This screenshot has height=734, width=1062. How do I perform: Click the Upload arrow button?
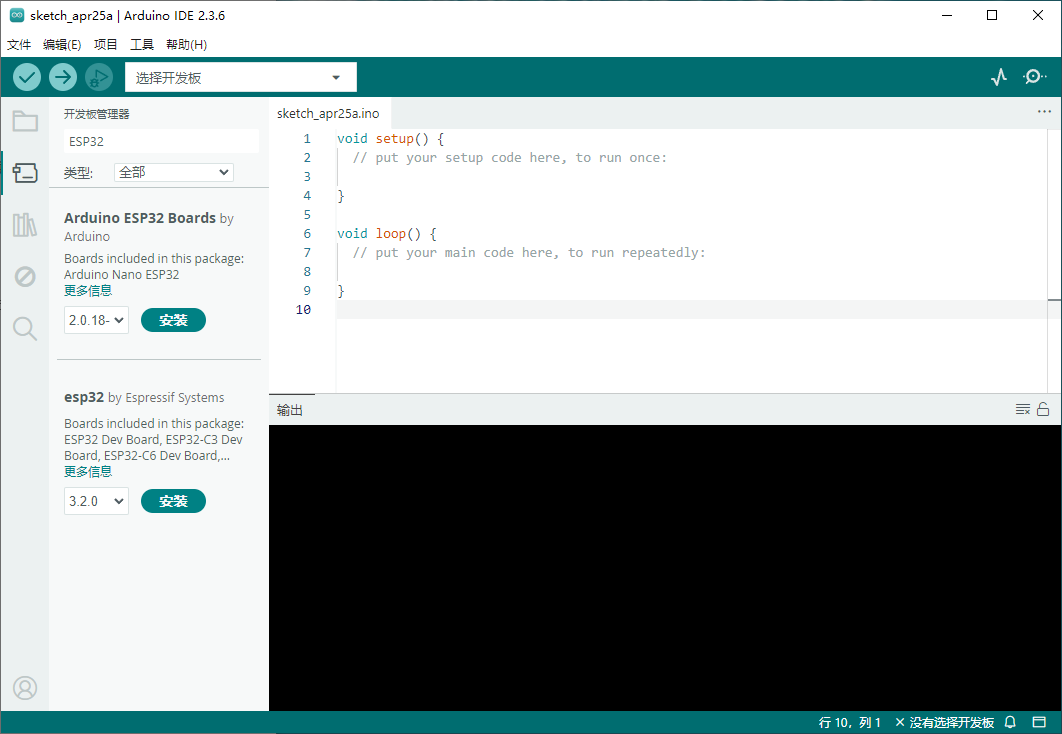63,77
